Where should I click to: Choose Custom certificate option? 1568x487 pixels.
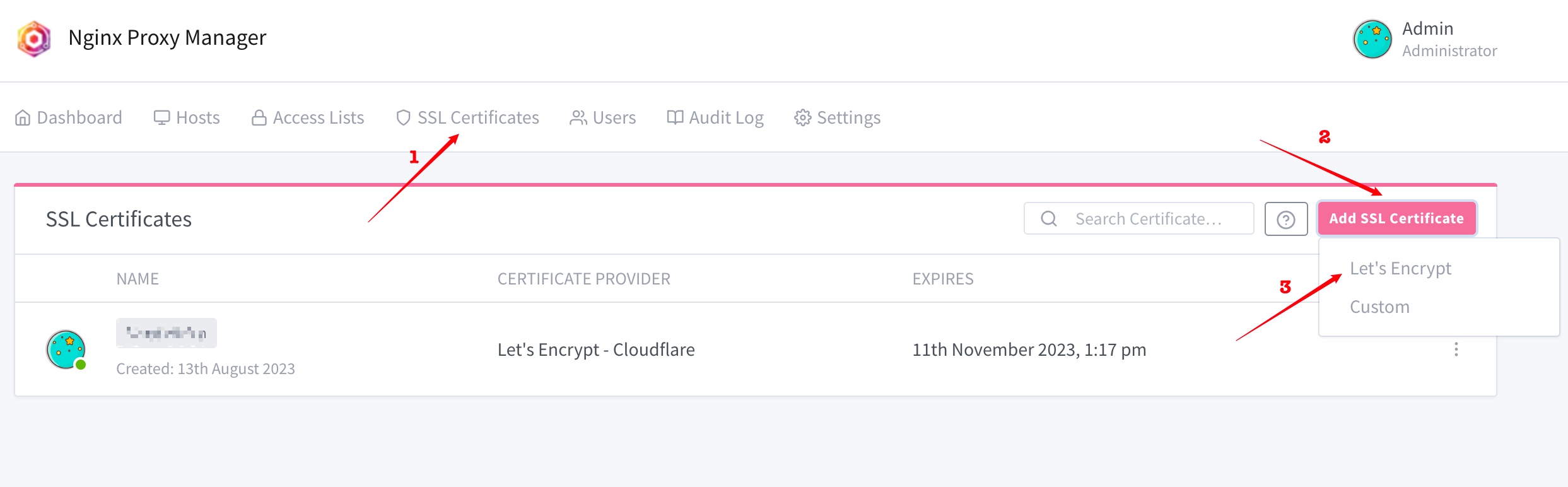click(1379, 307)
